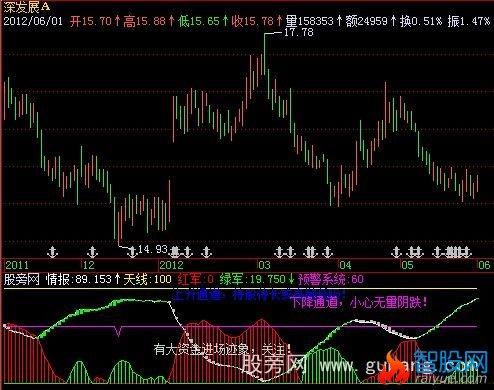Click the date 2012/06/01 in the header
494x390 pixels.
pyautogui.click(x=33, y=21)
